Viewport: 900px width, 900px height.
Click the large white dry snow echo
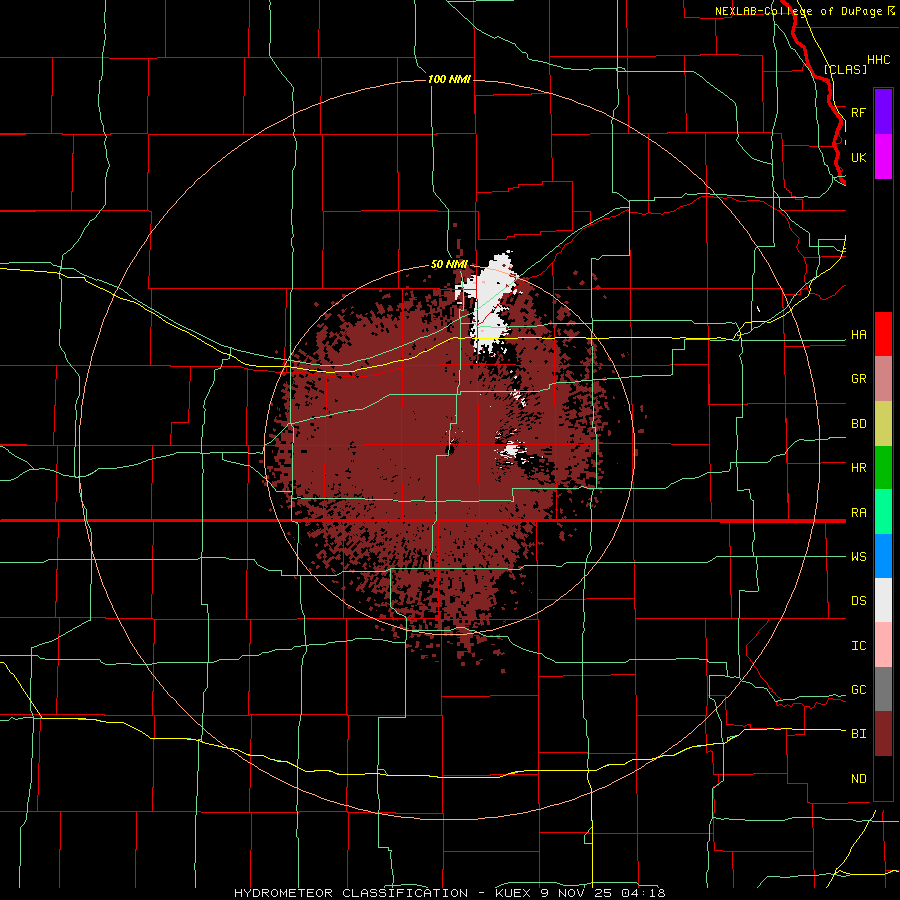coord(488,304)
